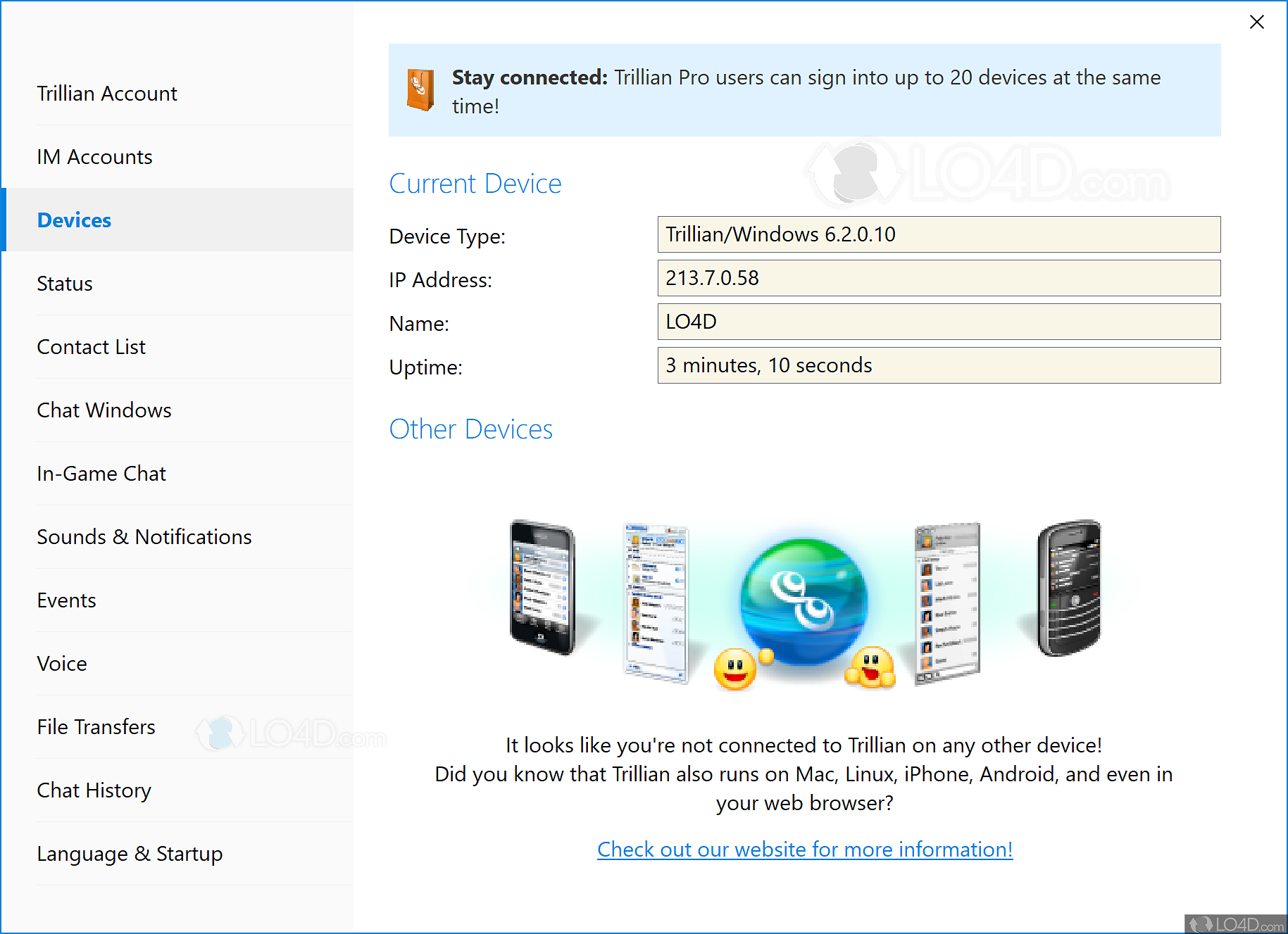1288x934 pixels.
Task: Close the preferences window
Action: point(1256,22)
